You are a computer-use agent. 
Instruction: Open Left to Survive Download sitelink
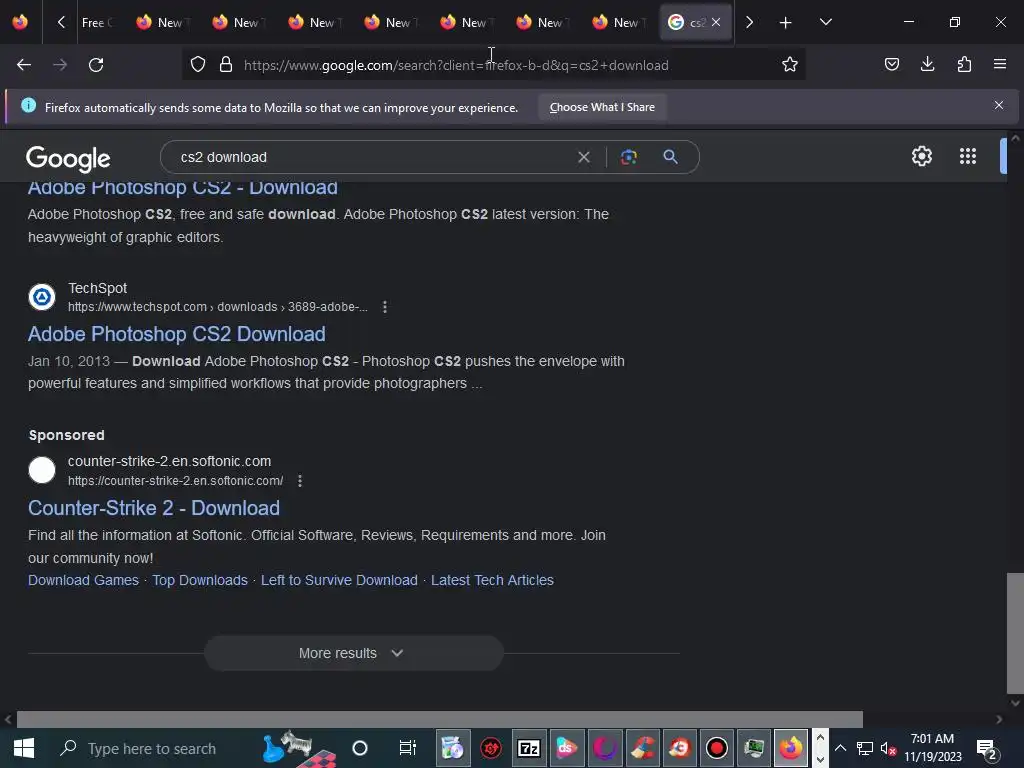[339, 580]
